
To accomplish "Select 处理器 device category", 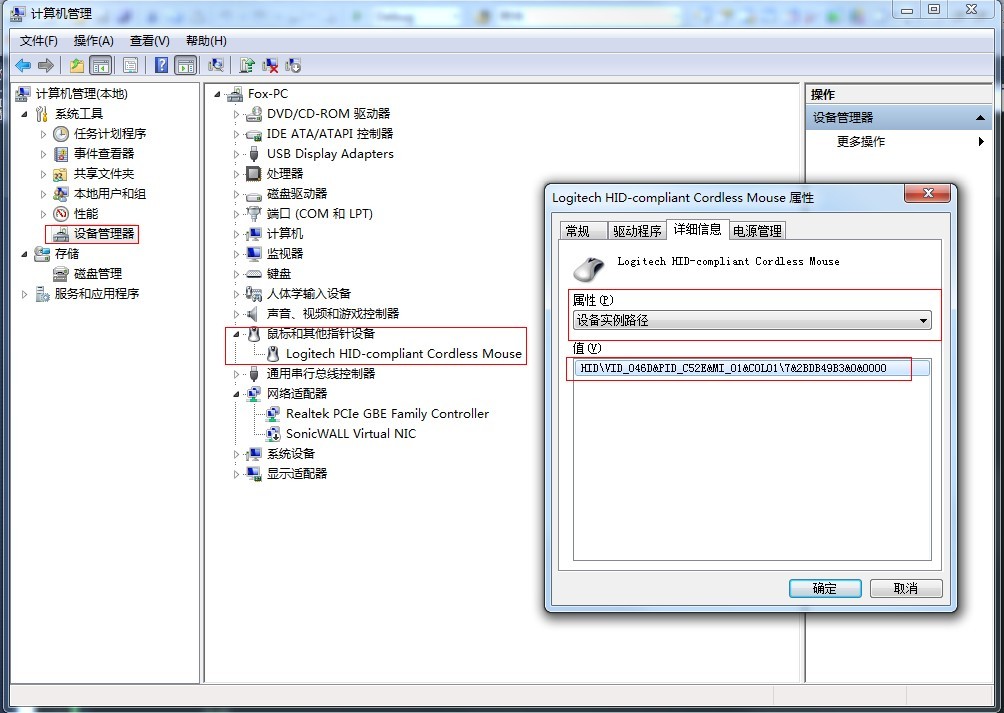I will (285, 174).
